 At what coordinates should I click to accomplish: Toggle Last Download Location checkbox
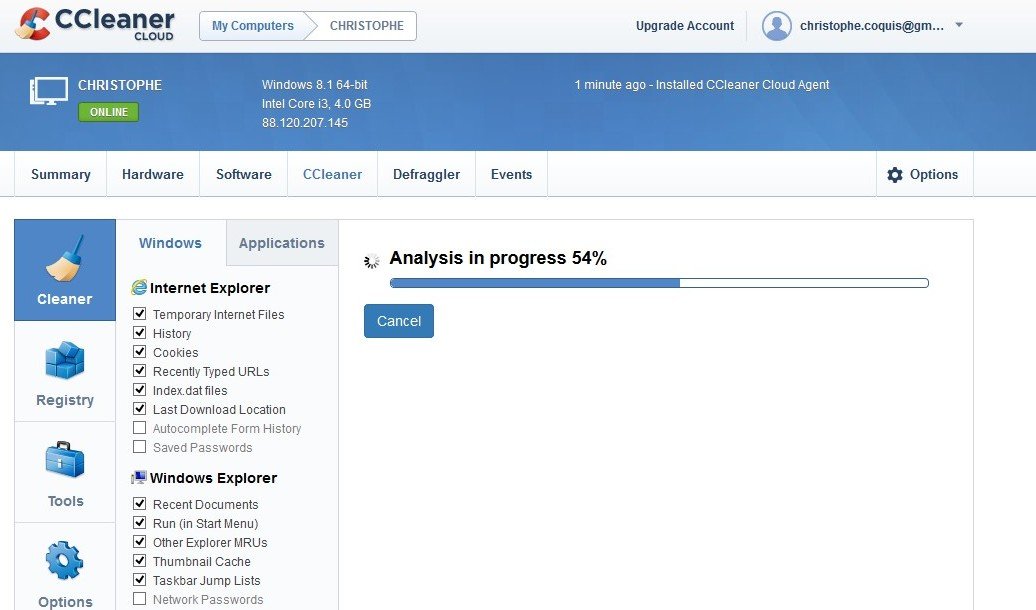[x=139, y=408]
